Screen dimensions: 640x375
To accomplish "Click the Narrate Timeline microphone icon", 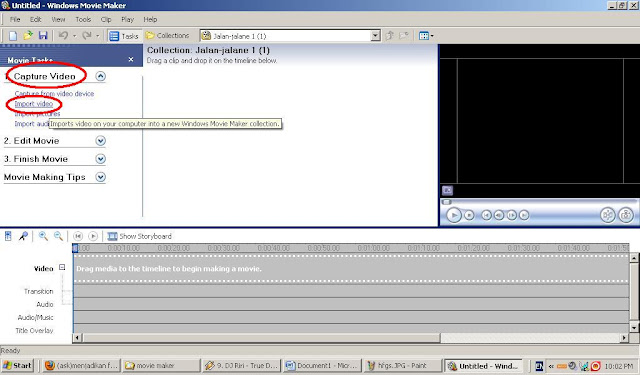I will [23, 236].
